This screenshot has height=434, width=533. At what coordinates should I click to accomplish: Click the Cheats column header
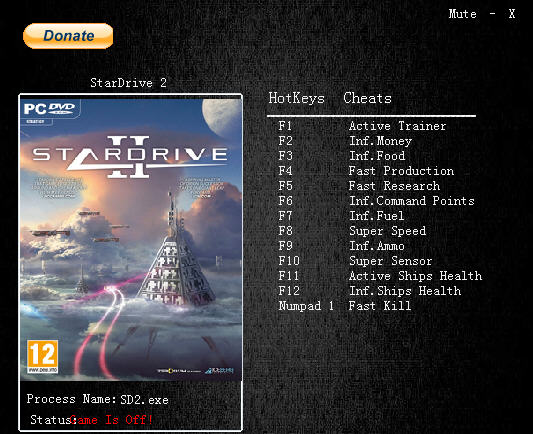(x=367, y=98)
